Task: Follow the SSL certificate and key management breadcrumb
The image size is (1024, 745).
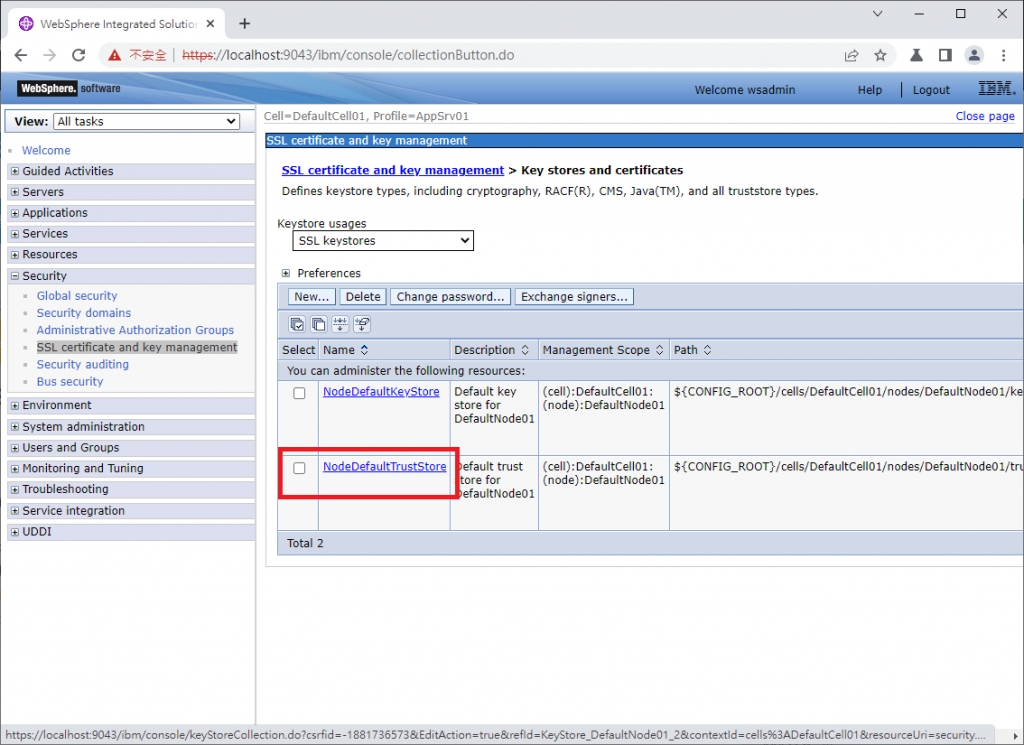Action: click(392, 170)
